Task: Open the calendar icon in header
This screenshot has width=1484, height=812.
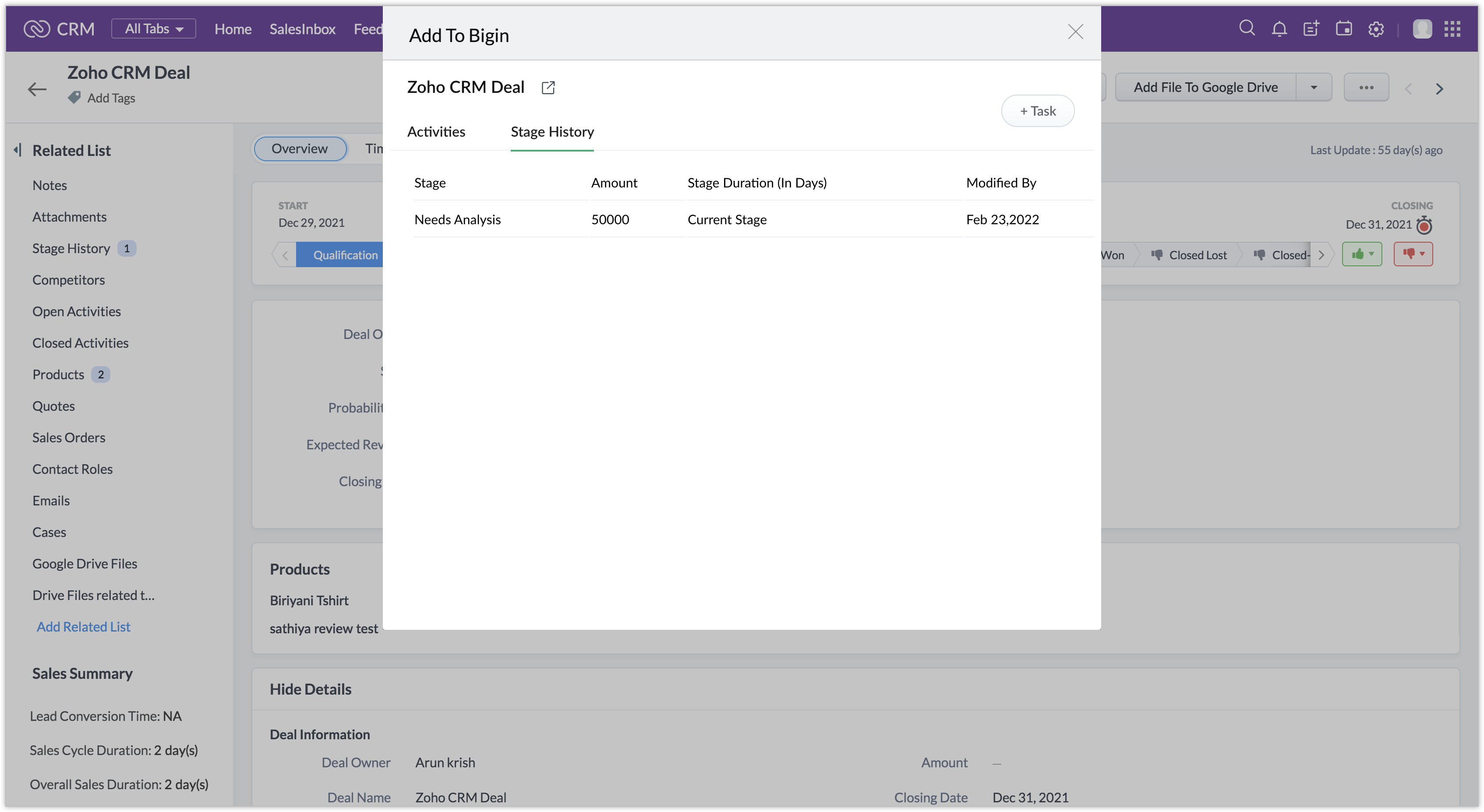Action: pyautogui.click(x=1343, y=29)
